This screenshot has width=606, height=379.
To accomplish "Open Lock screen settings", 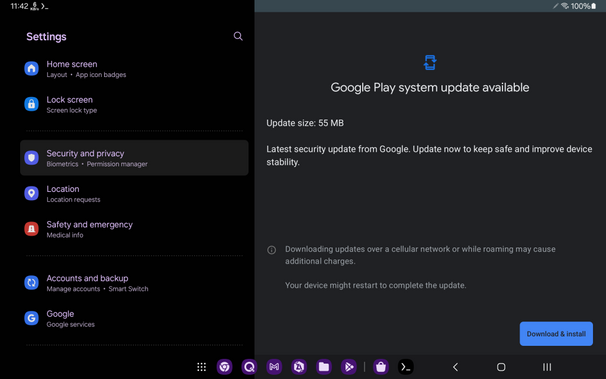I will point(134,104).
